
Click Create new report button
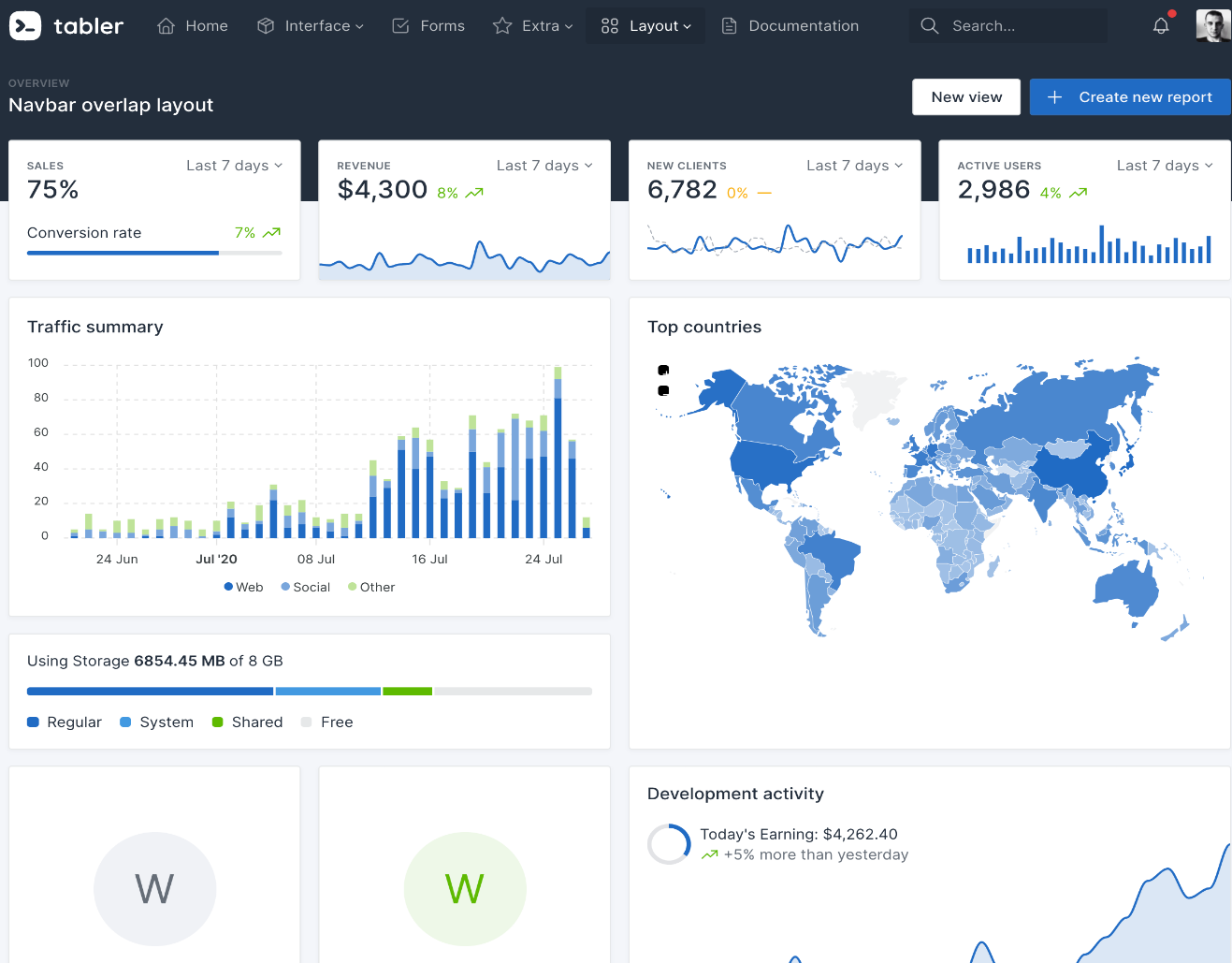(x=1130, y=97)
